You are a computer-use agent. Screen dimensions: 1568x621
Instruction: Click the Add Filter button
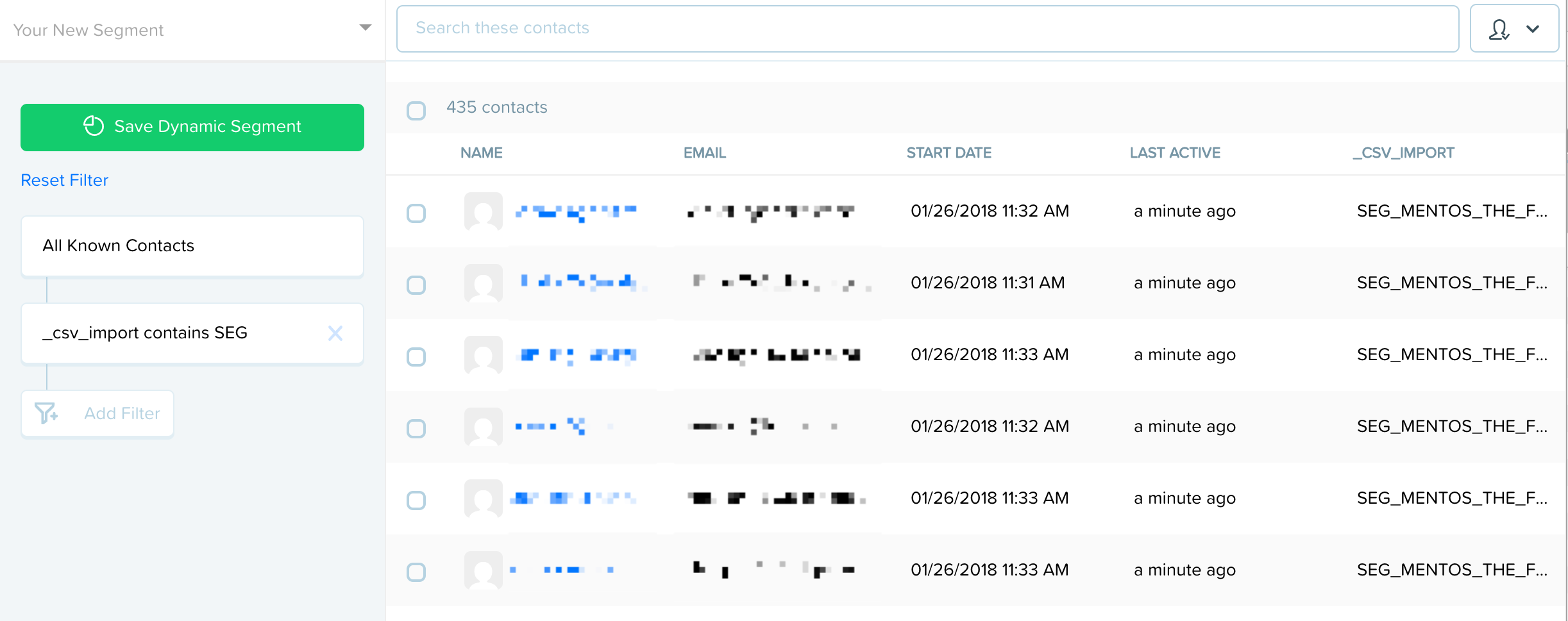(97, 413)
